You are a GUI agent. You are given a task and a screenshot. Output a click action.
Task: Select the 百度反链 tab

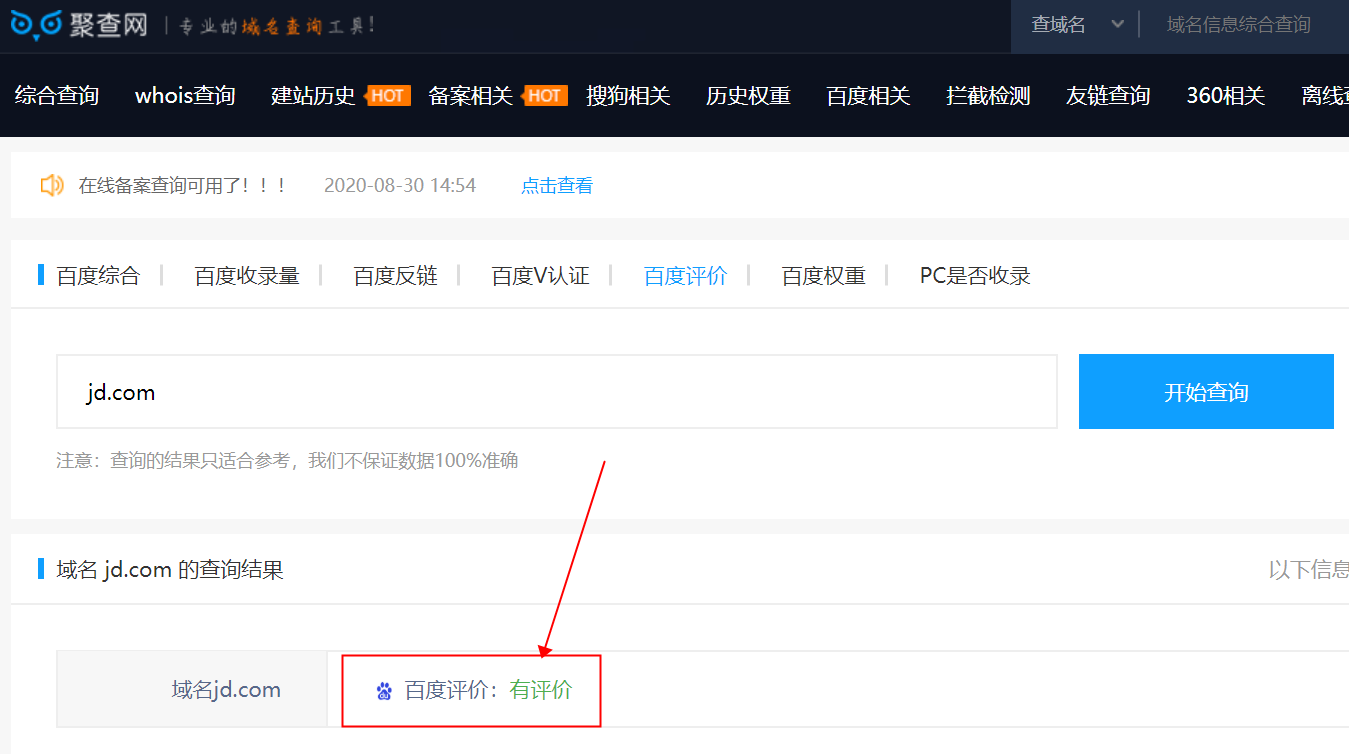click(x=395, y=275)
